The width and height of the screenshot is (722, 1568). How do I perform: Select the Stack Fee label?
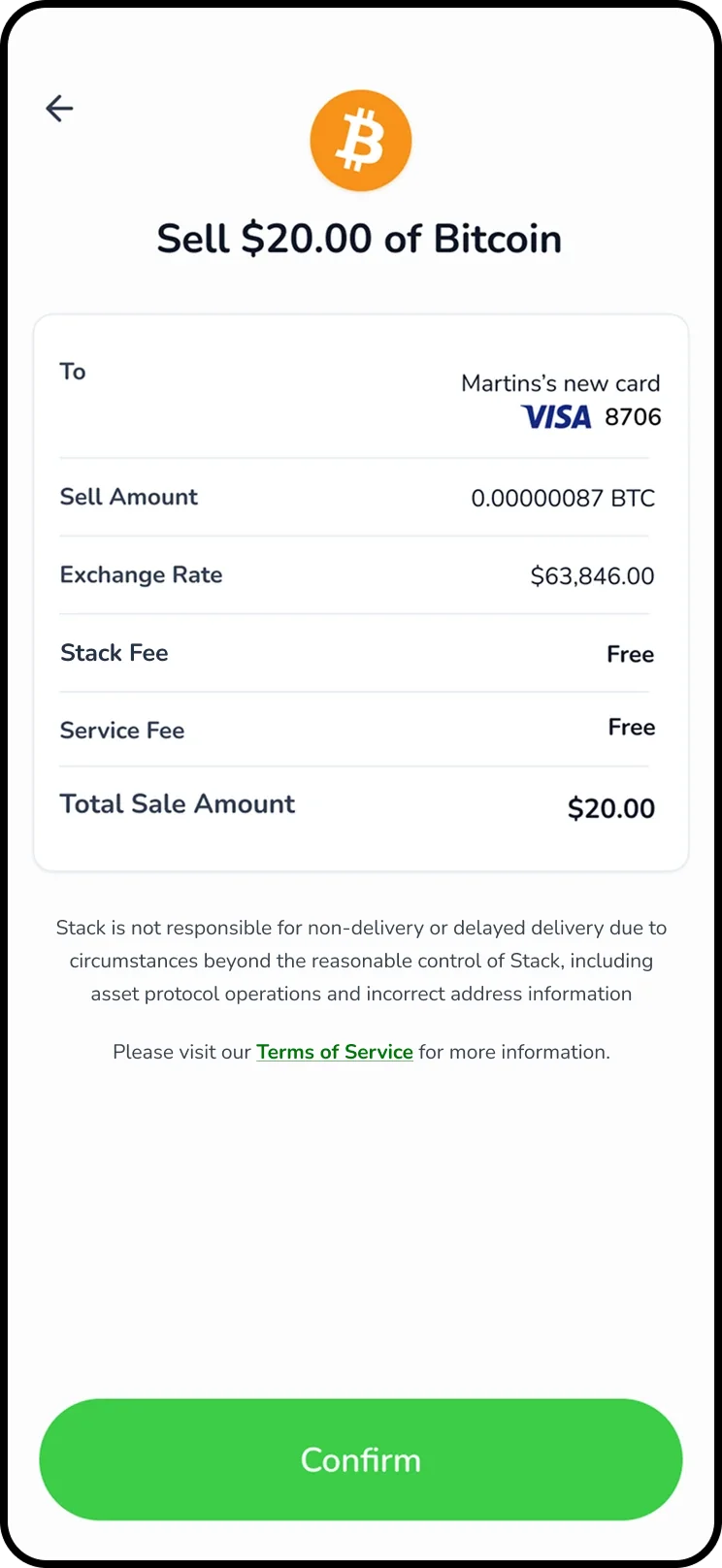[x=115, y=653]
